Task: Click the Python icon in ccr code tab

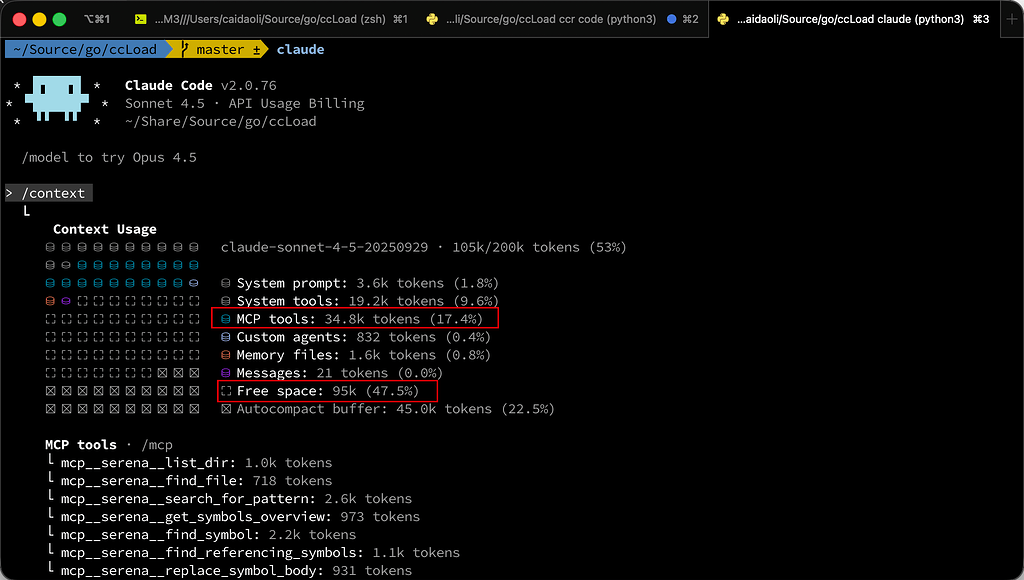Action: 432,19
